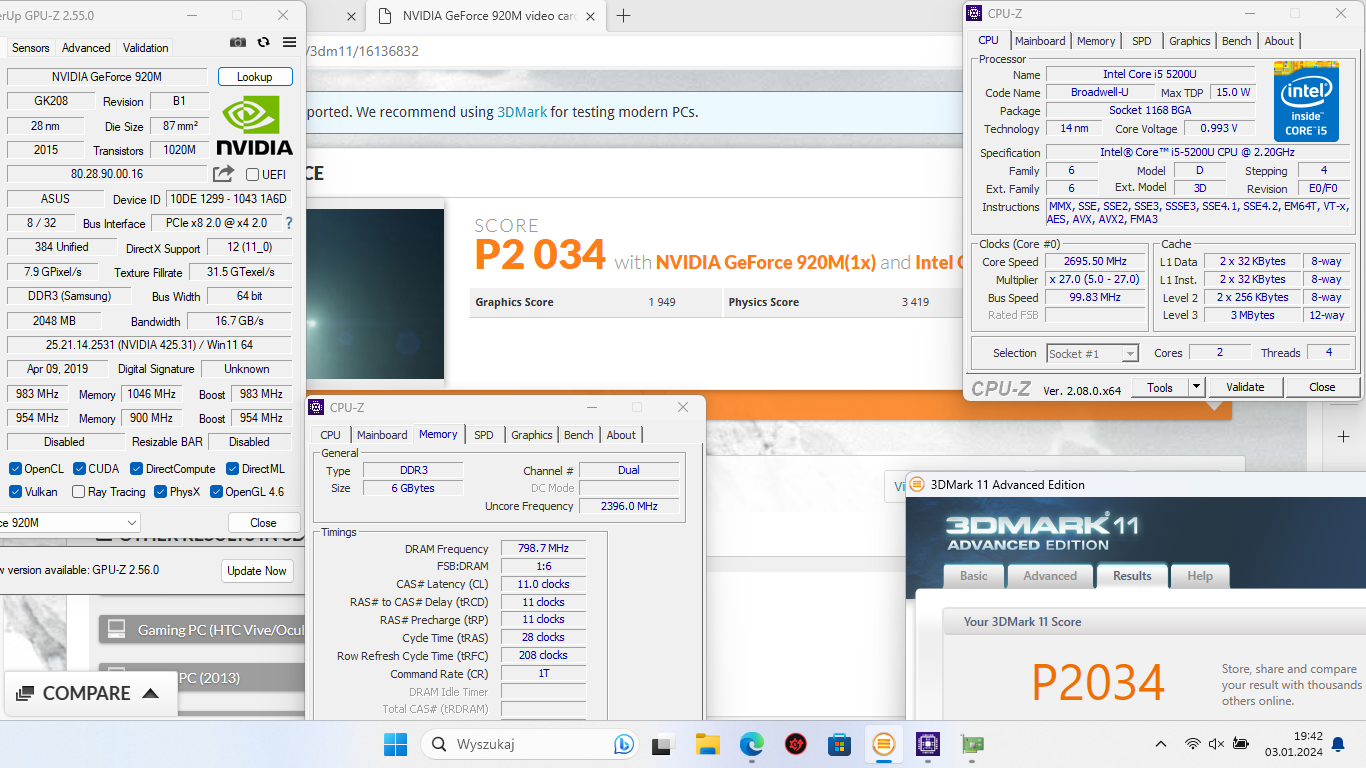Follow the 3DMark link in the banner

tap(522, 112)
